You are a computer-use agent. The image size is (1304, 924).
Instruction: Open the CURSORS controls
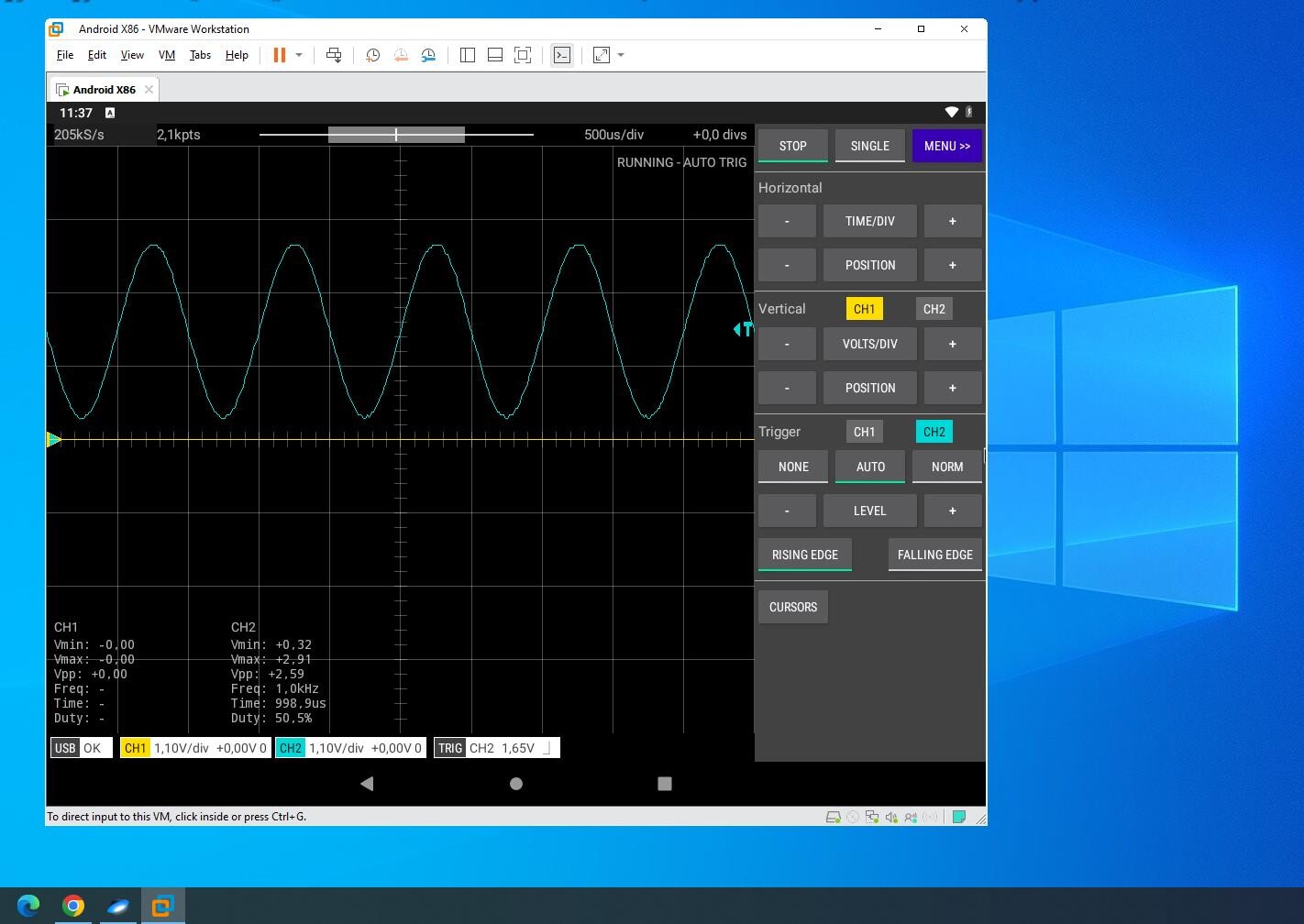pos(793,607)
